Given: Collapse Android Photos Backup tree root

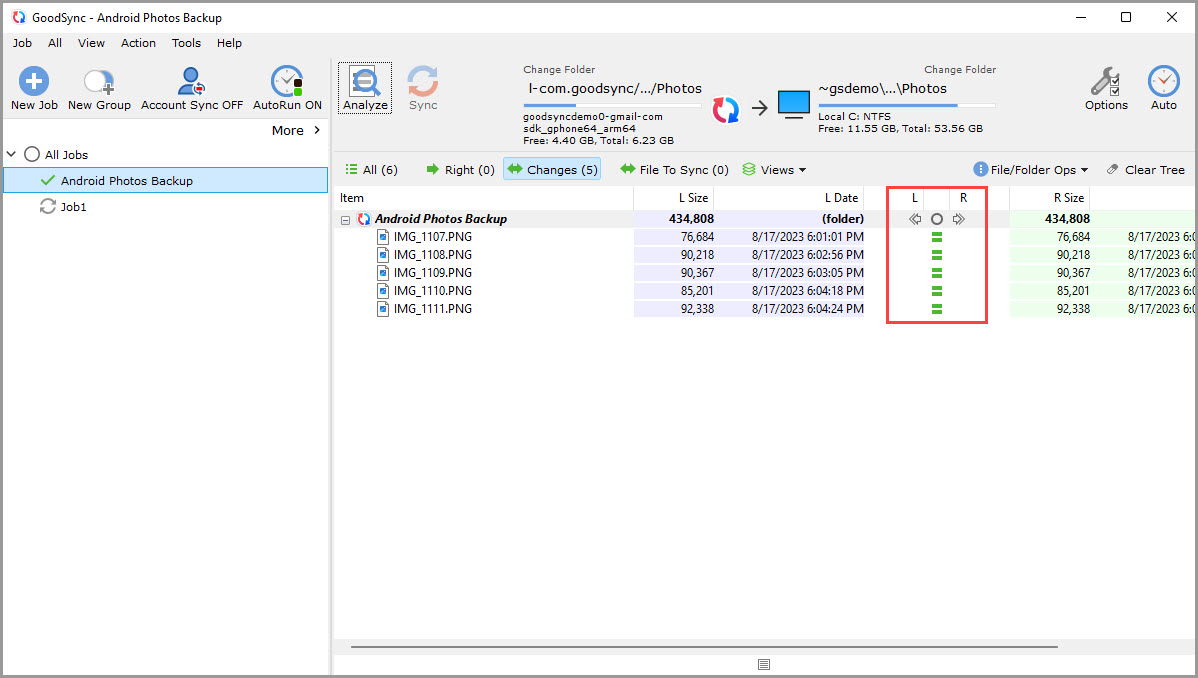Looking at the screenshot, I should (x=345, y=219).
